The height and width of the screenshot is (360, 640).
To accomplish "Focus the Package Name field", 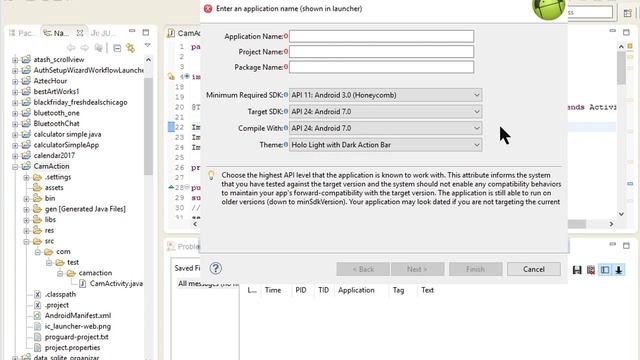I will 382,67.
